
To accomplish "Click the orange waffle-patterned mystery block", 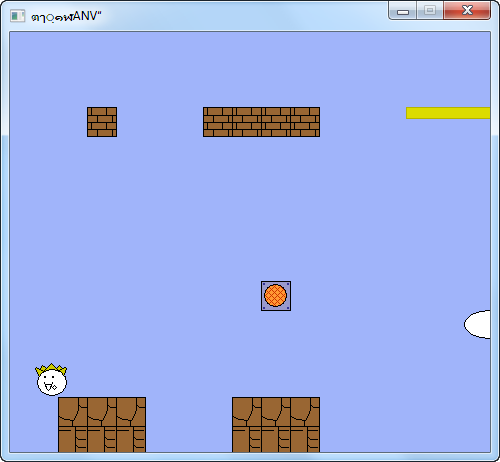I will 276,296.
